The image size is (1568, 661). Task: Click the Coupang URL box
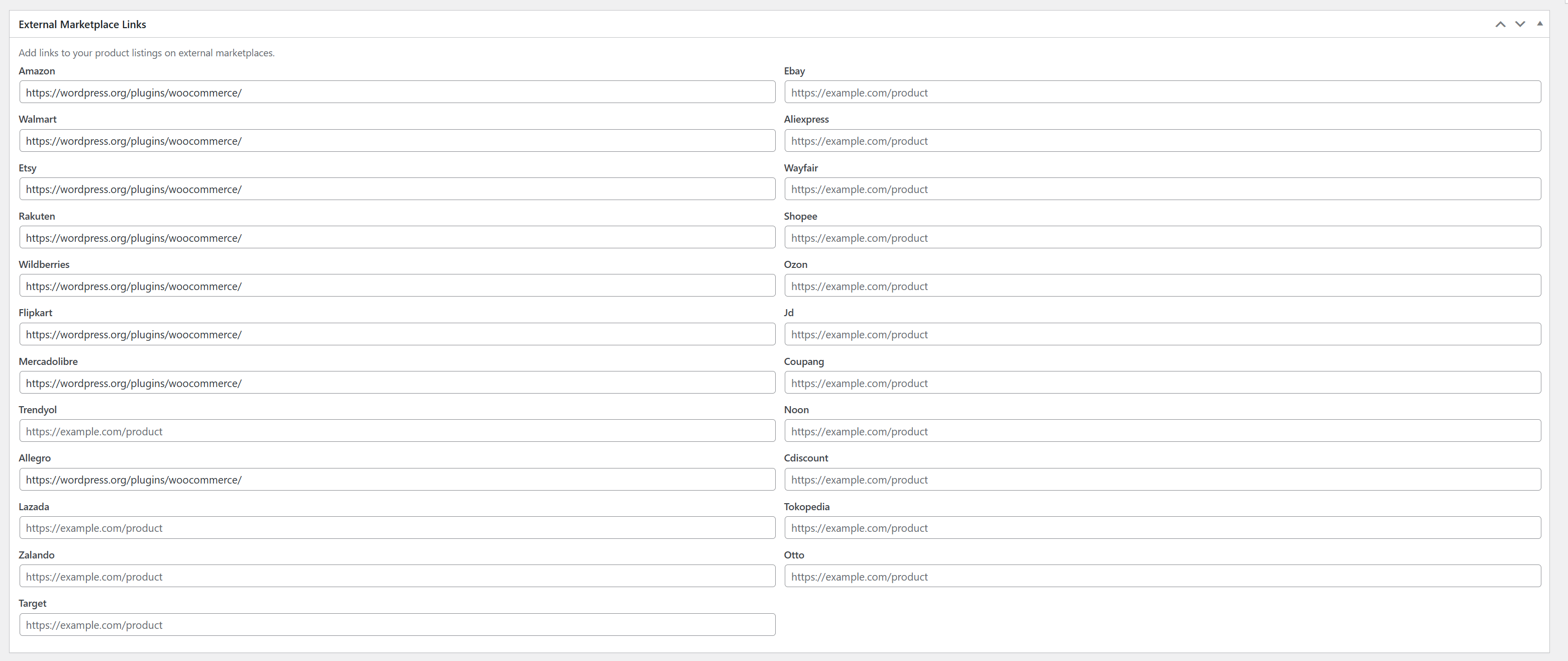point(1163,382)
